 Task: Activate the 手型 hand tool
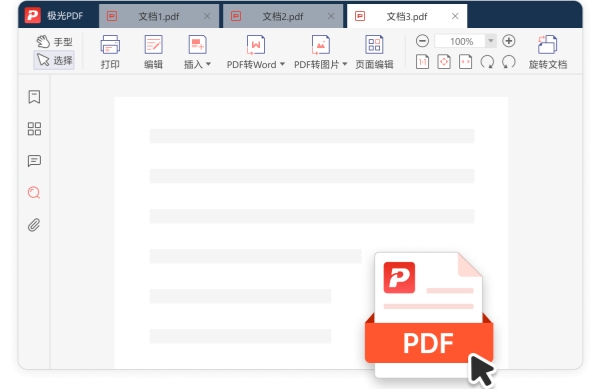coord(54,41)
